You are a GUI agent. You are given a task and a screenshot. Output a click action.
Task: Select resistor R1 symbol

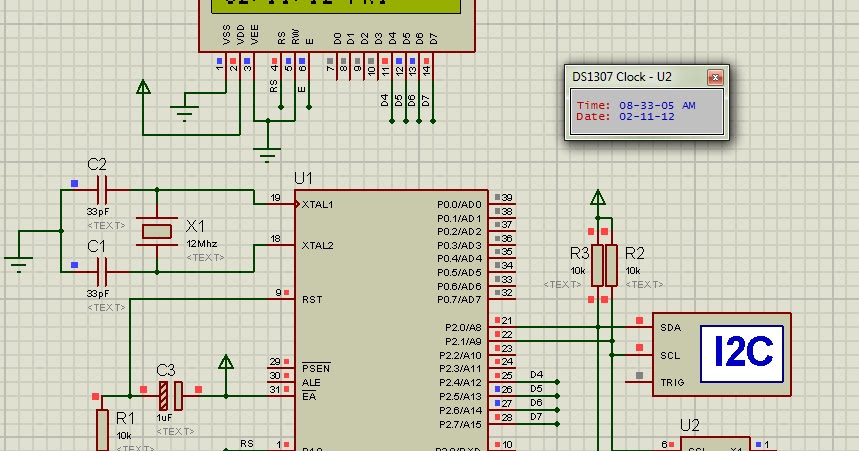(102, 431)
